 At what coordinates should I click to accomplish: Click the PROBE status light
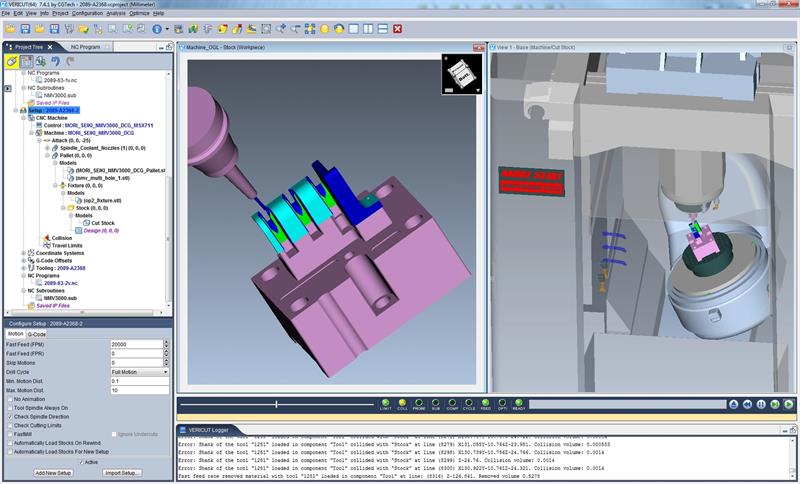pyautogui.click(x=419, y=403)
